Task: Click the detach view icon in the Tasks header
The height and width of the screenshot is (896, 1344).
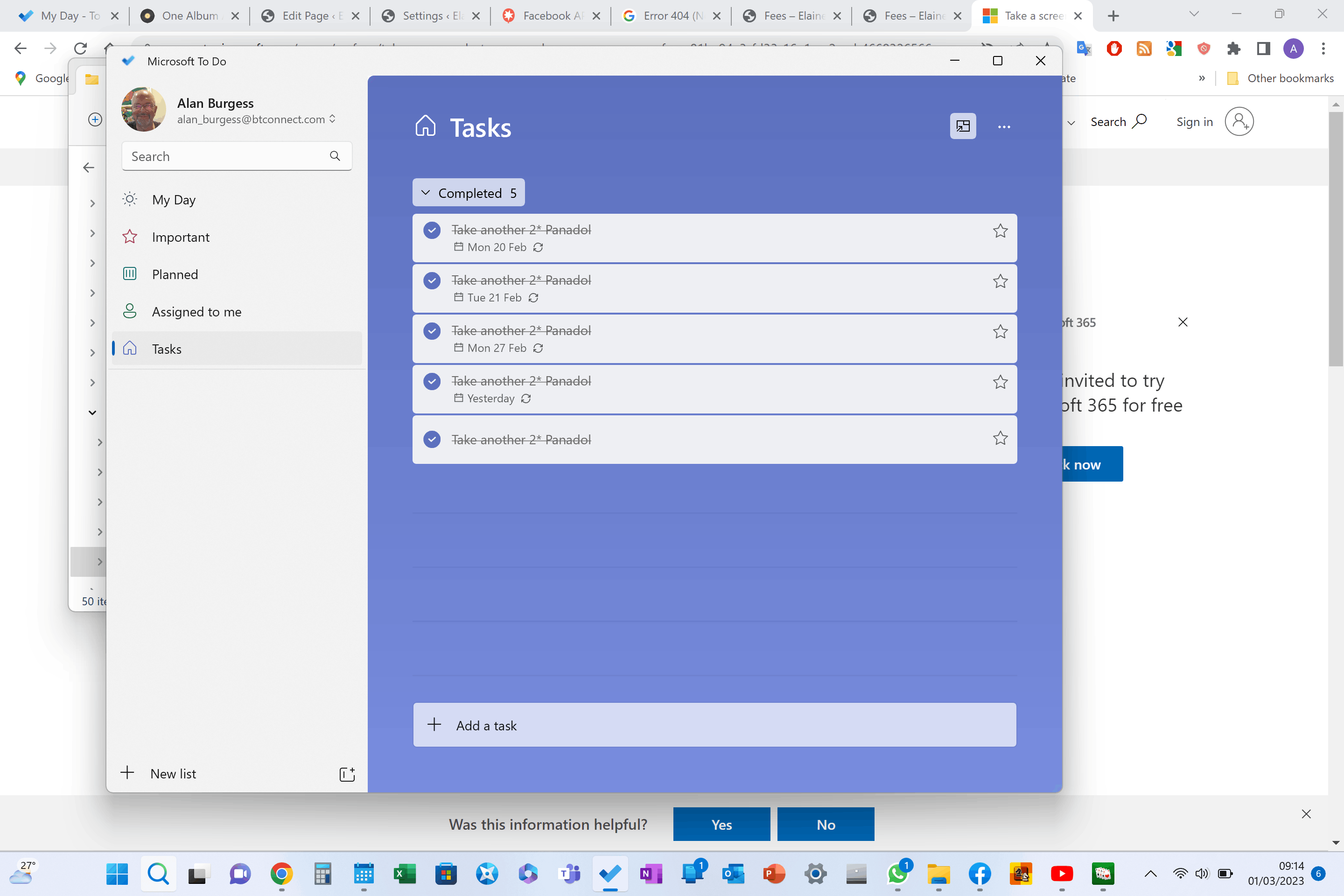Action: (x=963, y=126)
